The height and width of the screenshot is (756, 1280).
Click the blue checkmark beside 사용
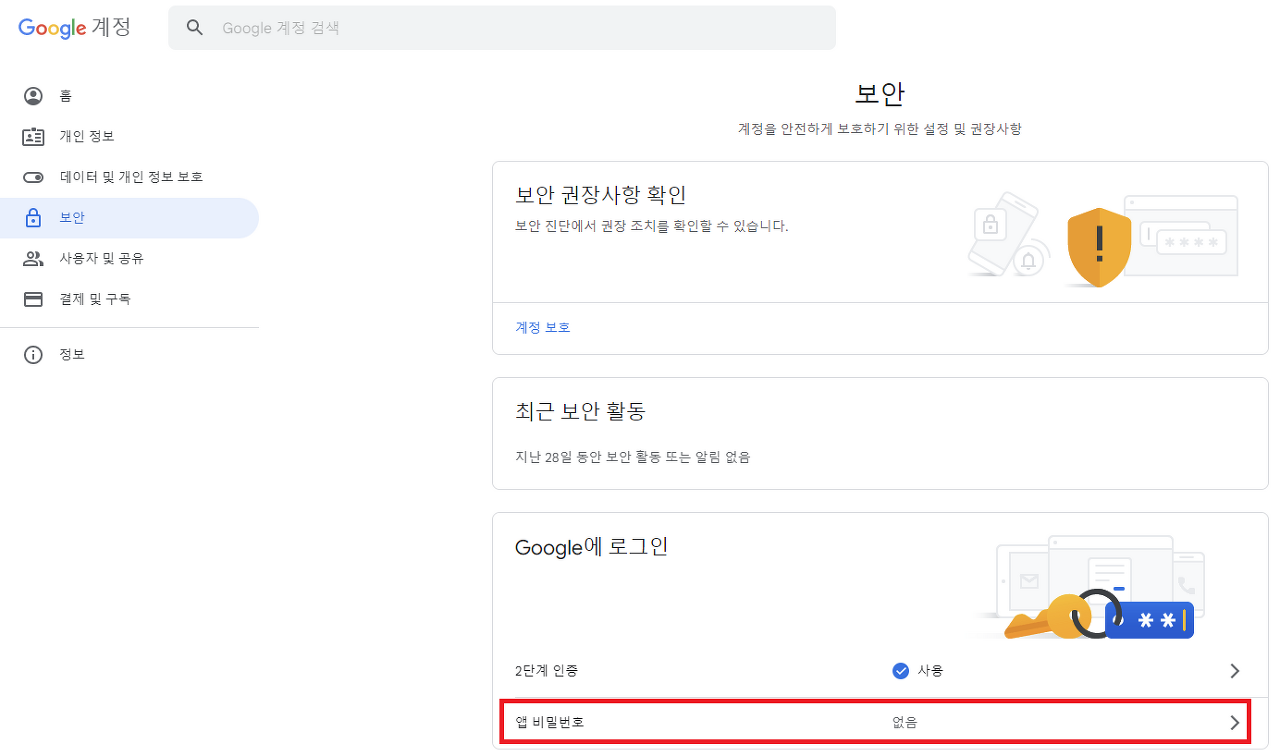coord(900,671)
